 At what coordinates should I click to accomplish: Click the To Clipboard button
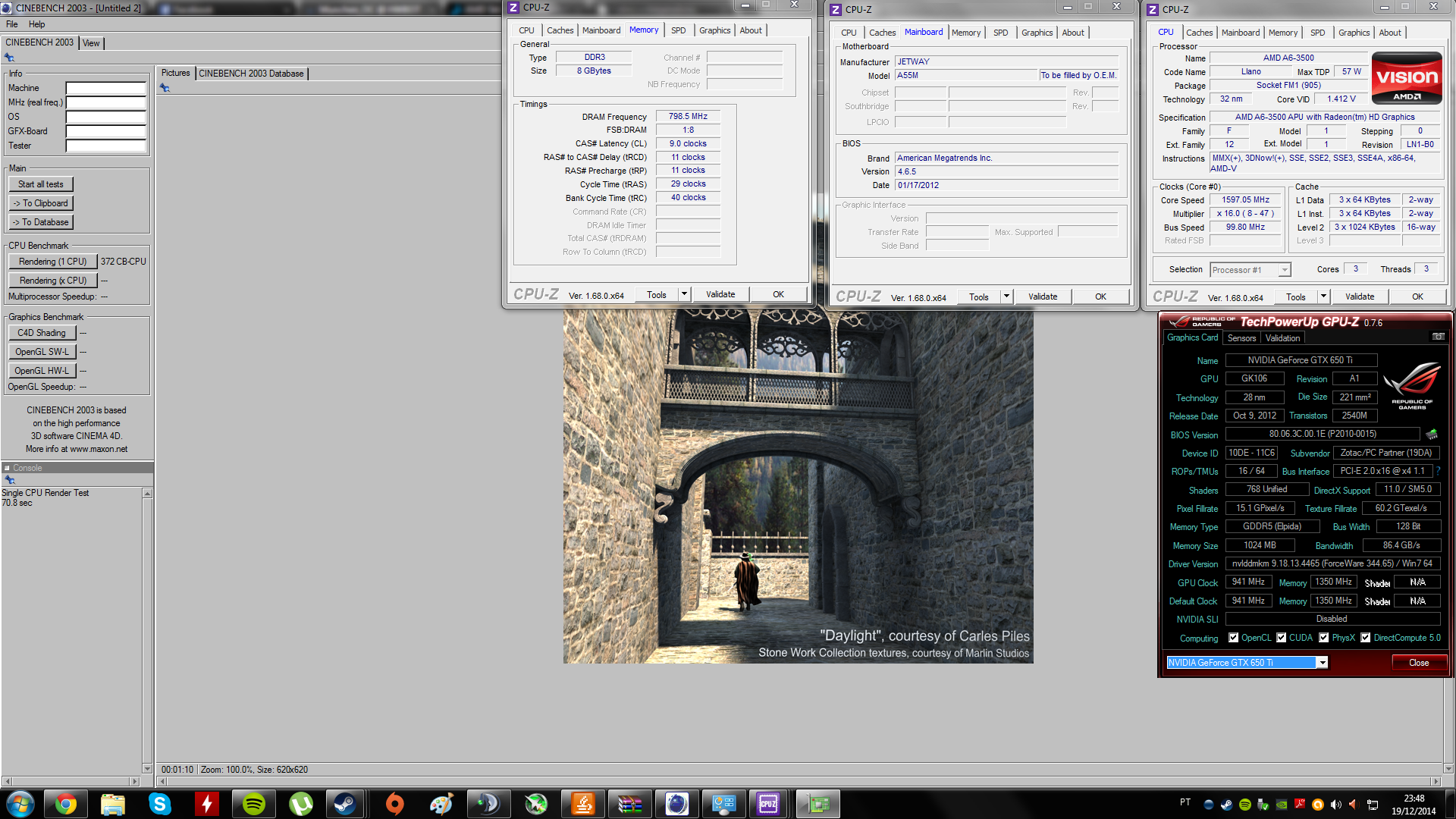41,203
